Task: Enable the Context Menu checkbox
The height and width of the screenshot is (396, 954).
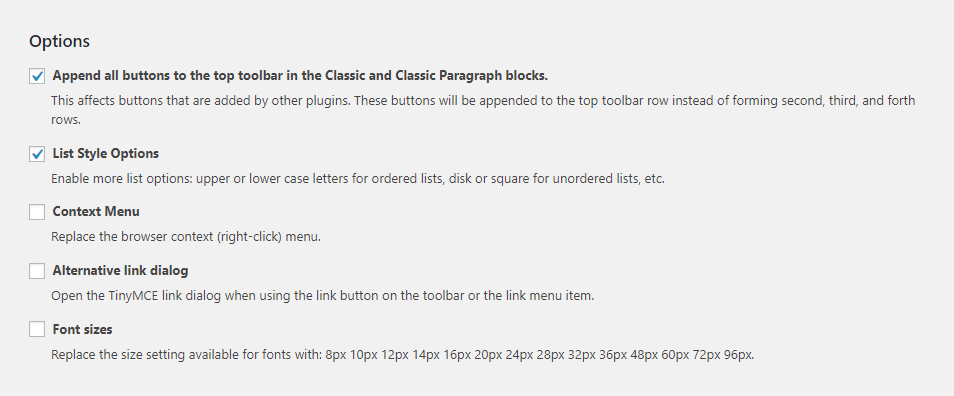Action: point(37,212)
